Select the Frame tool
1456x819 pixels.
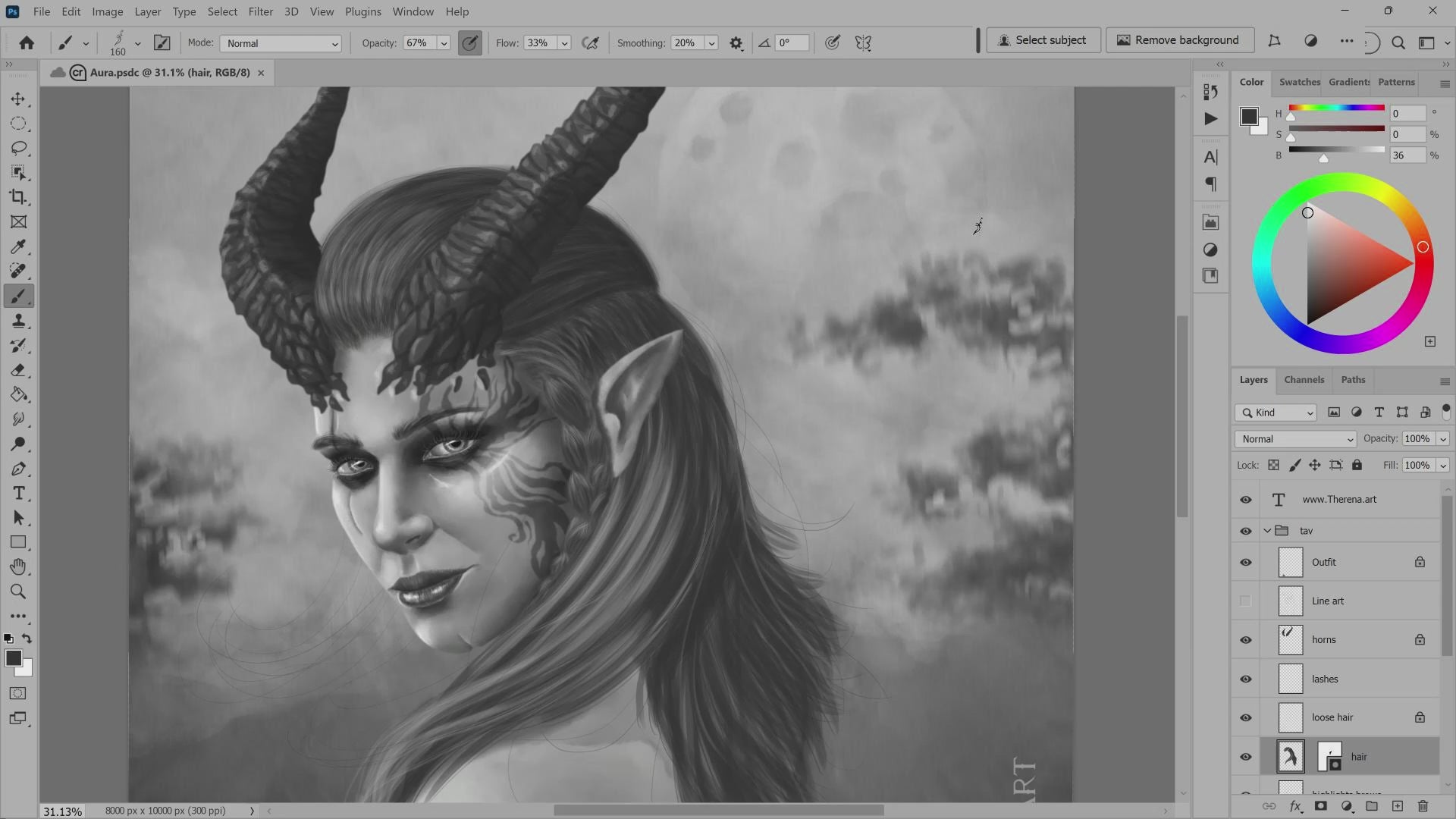click(x=18, y=222)
